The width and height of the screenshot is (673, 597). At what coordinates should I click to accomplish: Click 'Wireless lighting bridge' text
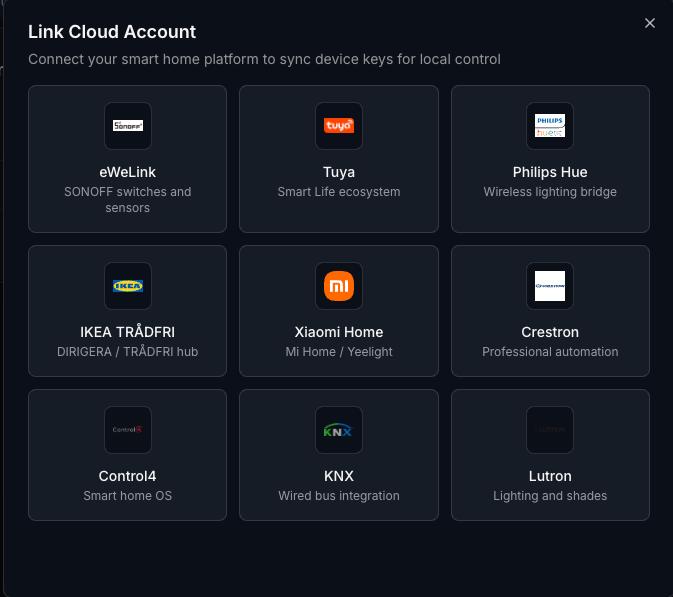pyautogui.click(x=550, y=192)
